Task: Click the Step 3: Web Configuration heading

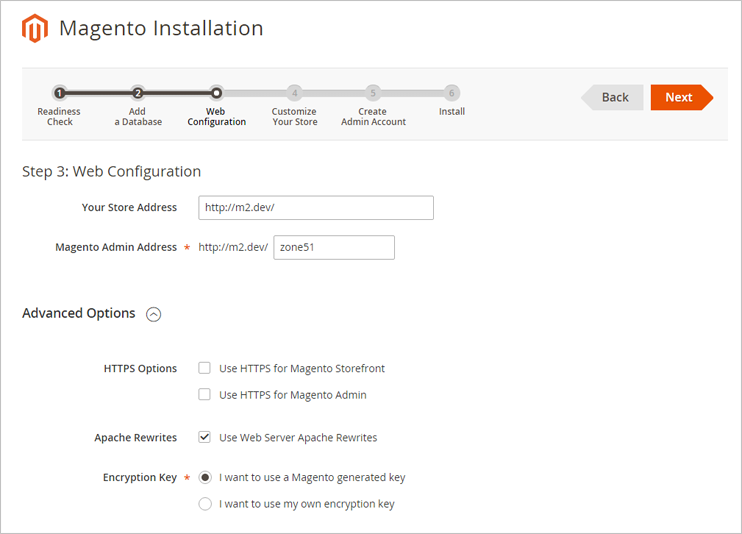Action: (112, 171)
